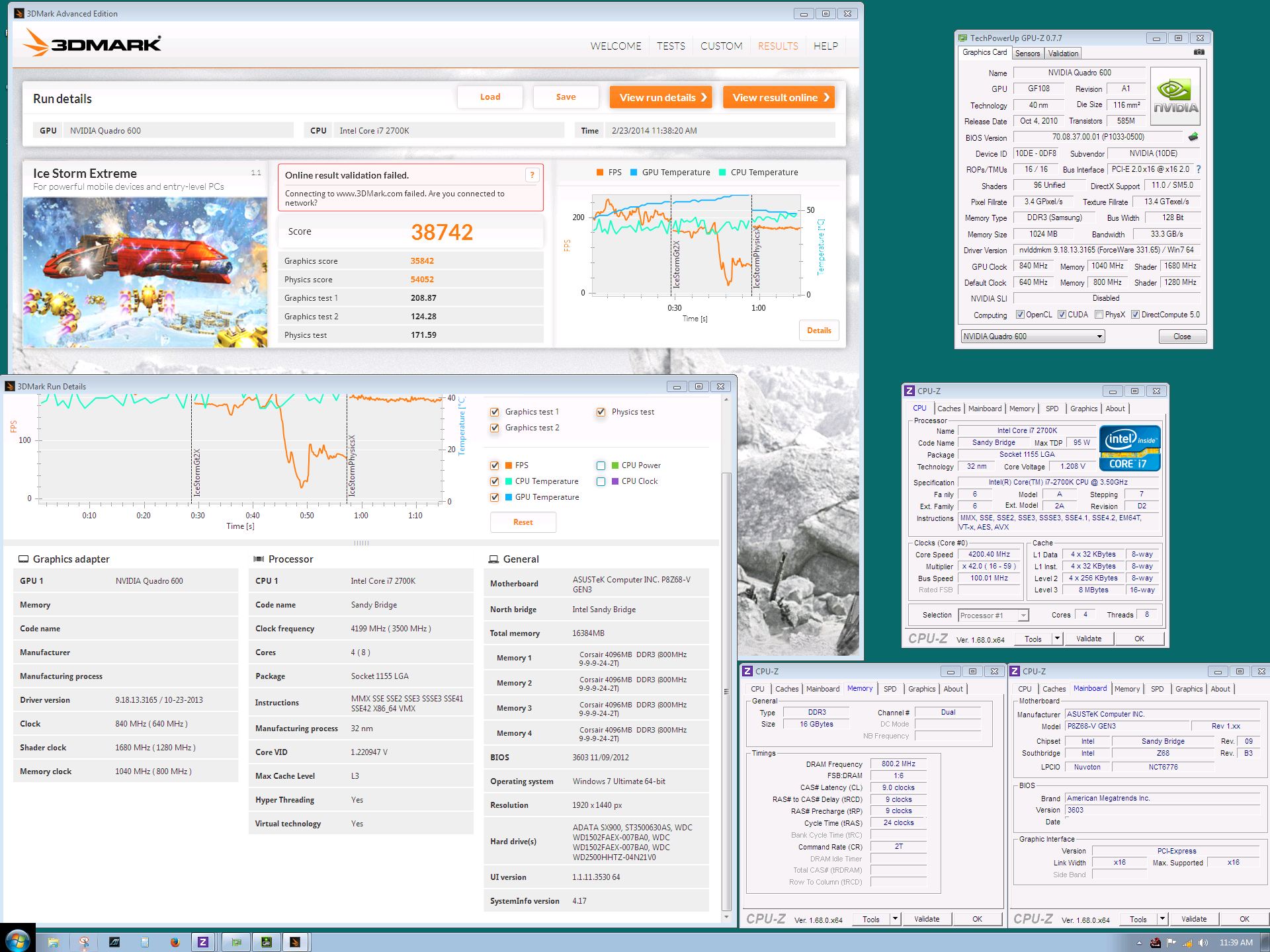1270x952 pixels.
Task: Click the Details button under the chart
Action: click(819, 331)
